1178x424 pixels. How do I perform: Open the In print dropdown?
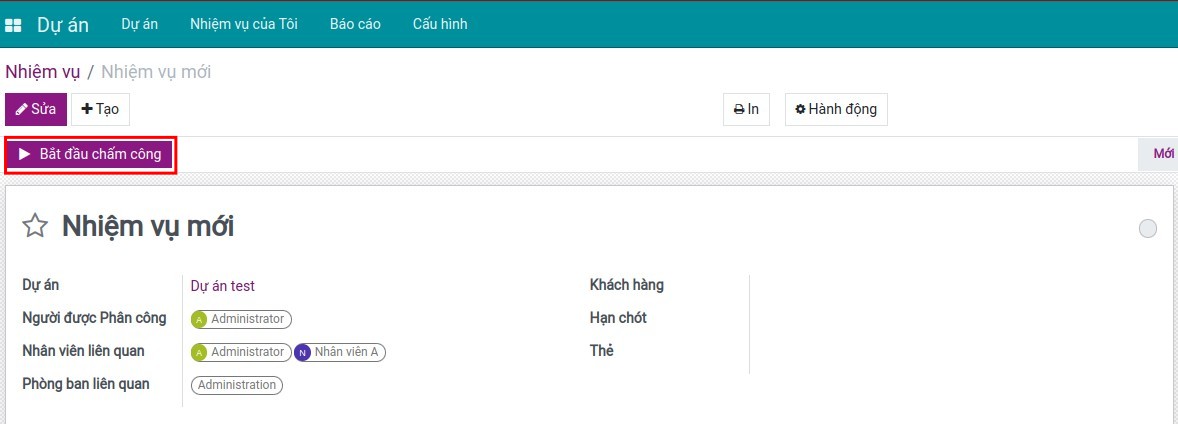point(746,110)
